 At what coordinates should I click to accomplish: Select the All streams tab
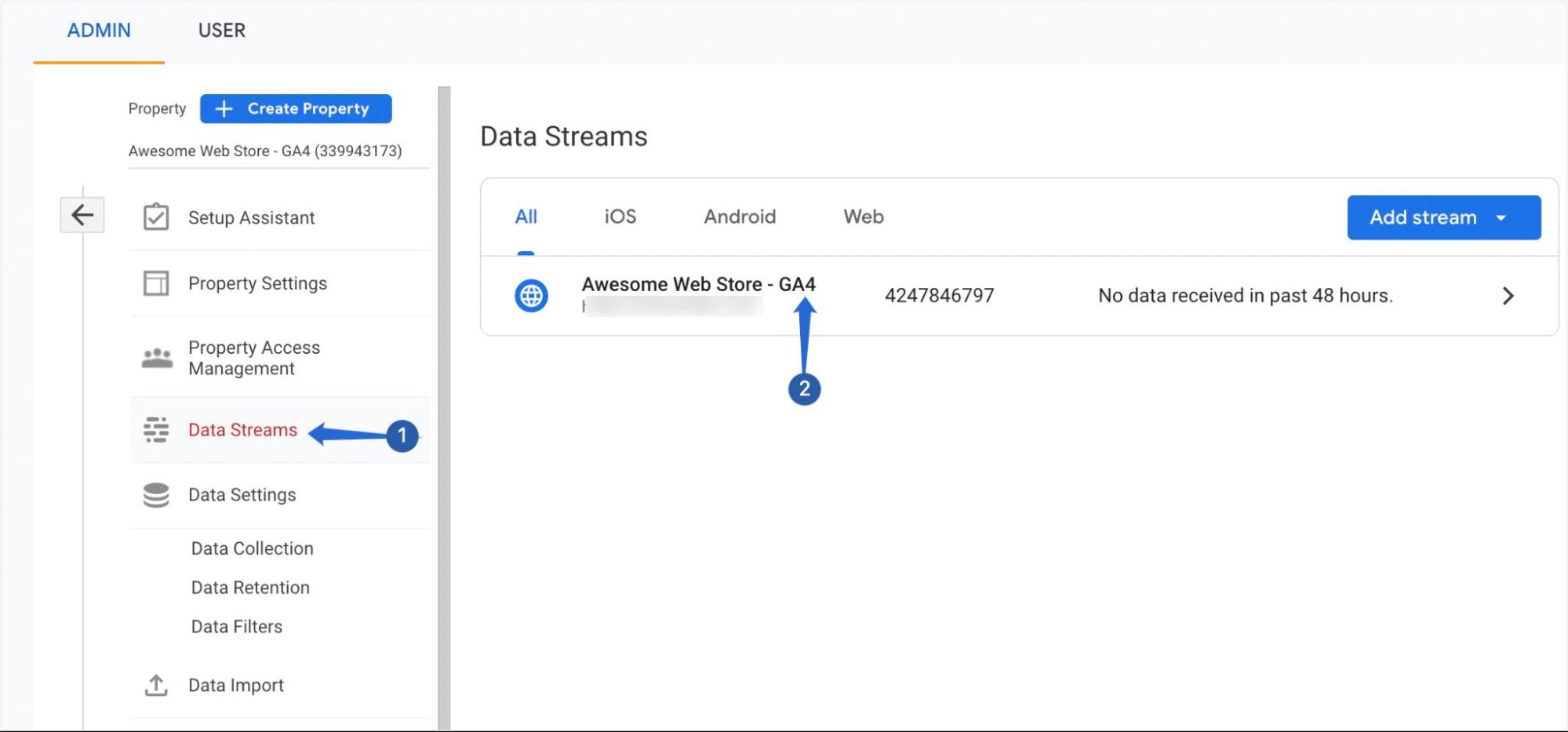tap(526, 217)
